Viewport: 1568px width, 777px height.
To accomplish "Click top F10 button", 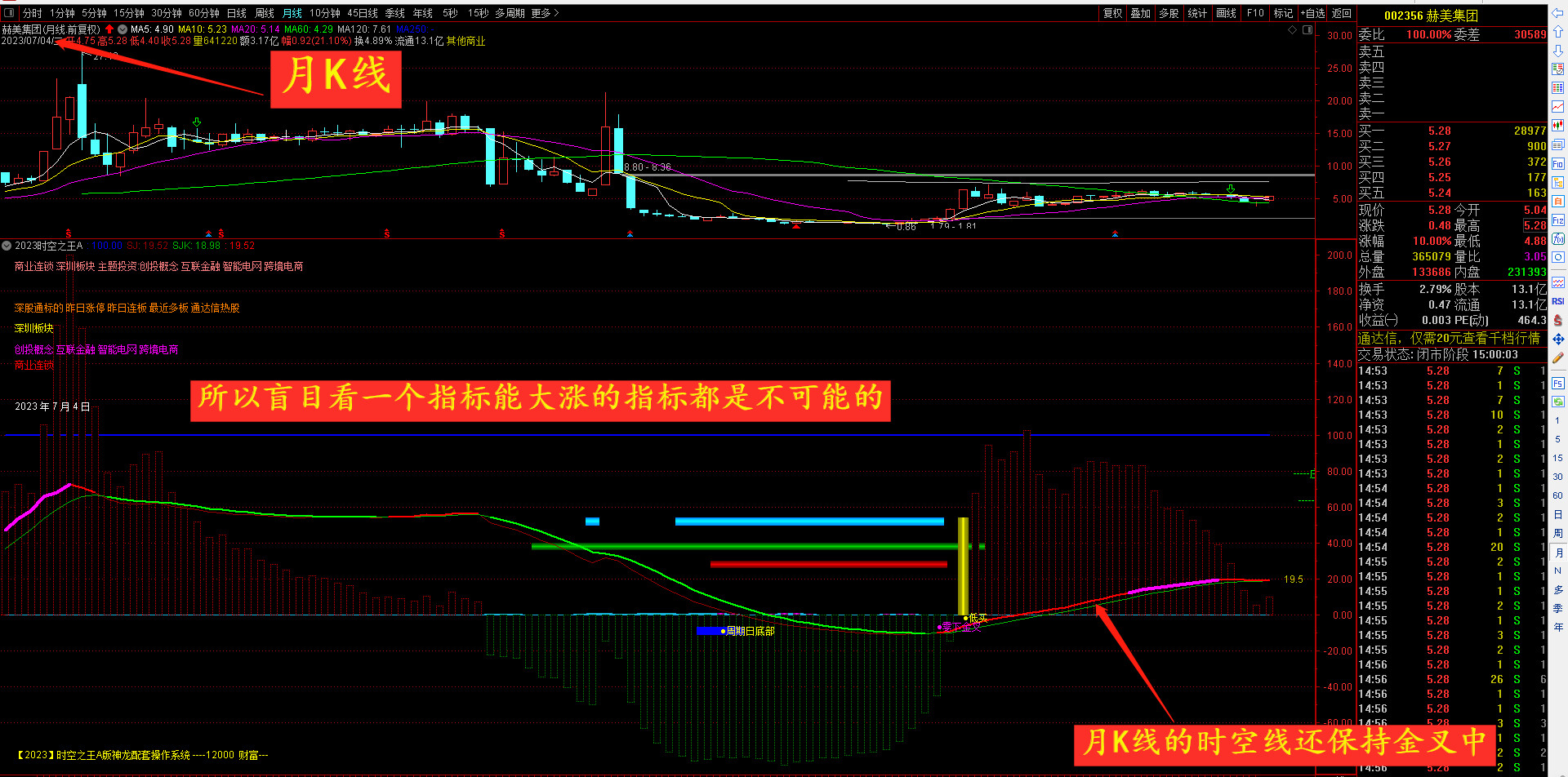I will click(x=1255, y=13).
